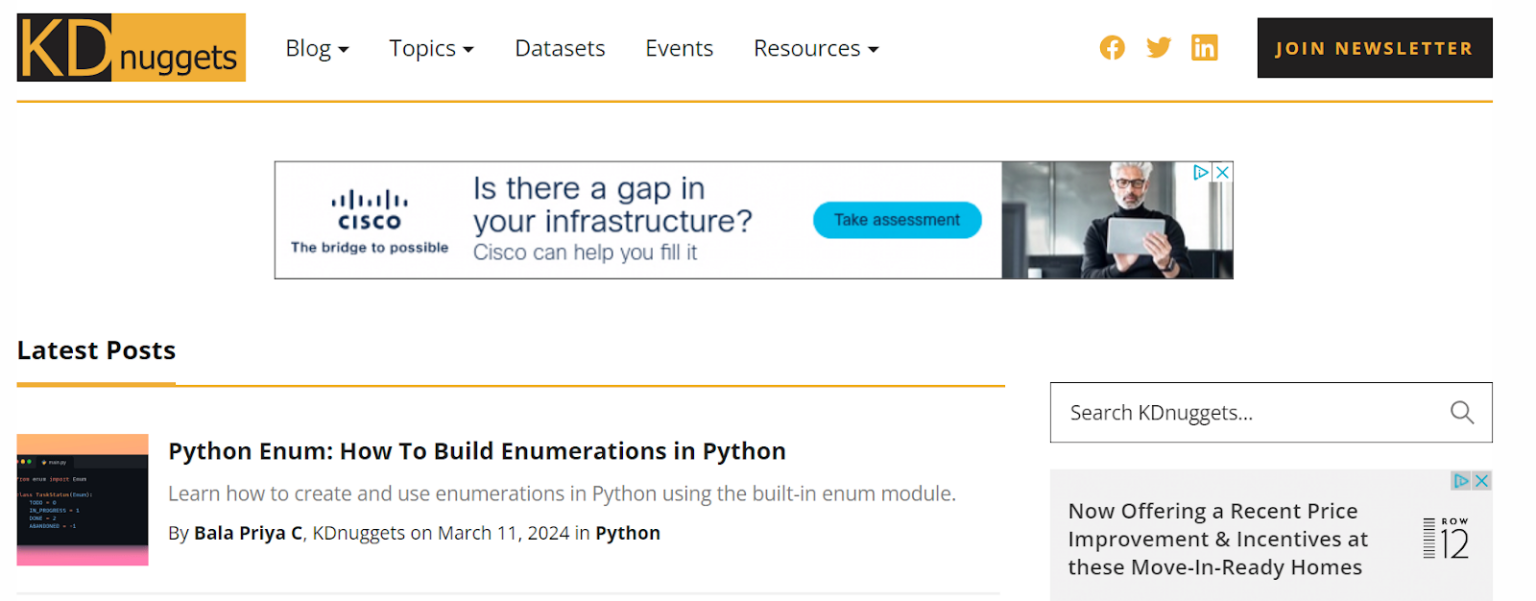Click the Join Newsletter button

1374,47
